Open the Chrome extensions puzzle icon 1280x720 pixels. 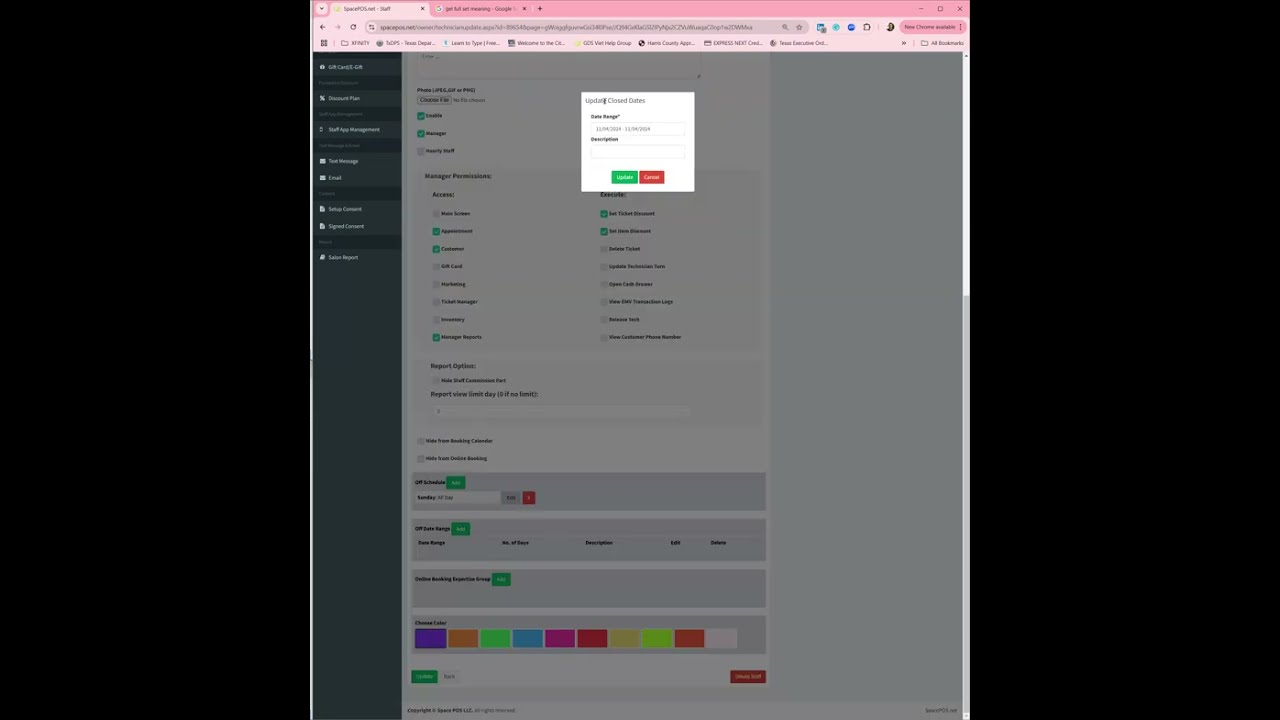(867, 27)
